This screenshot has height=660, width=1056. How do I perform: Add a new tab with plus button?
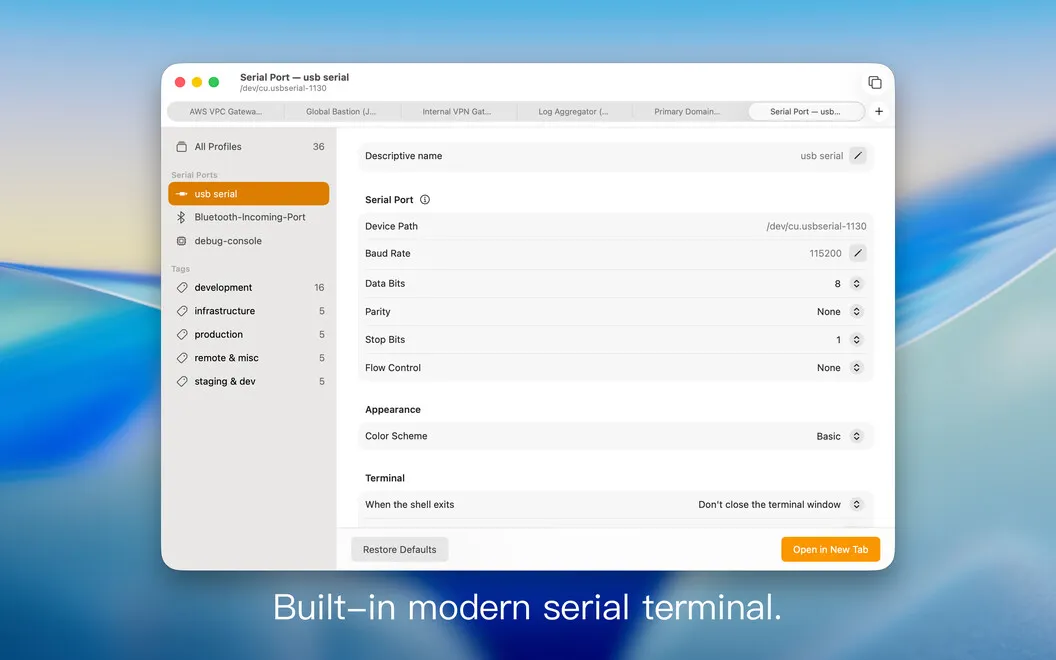879,111
